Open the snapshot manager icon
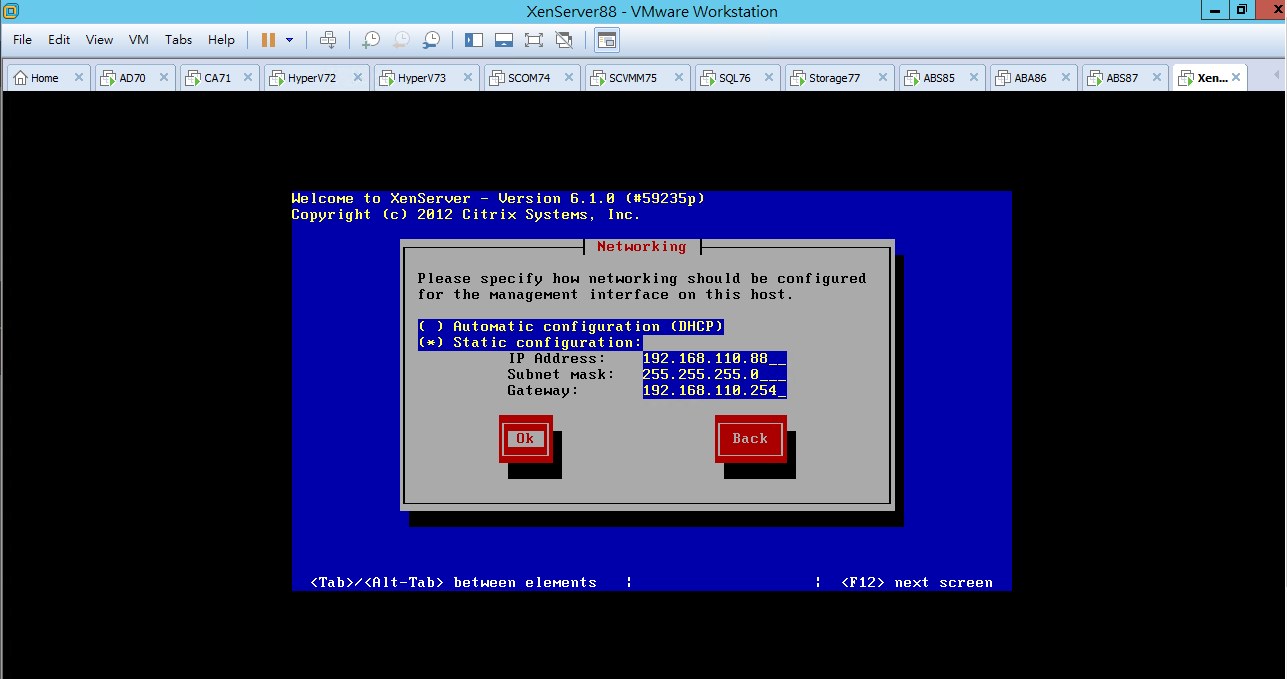The width and height of the screenshot is (1287, 679). click(x=431, y=40)
